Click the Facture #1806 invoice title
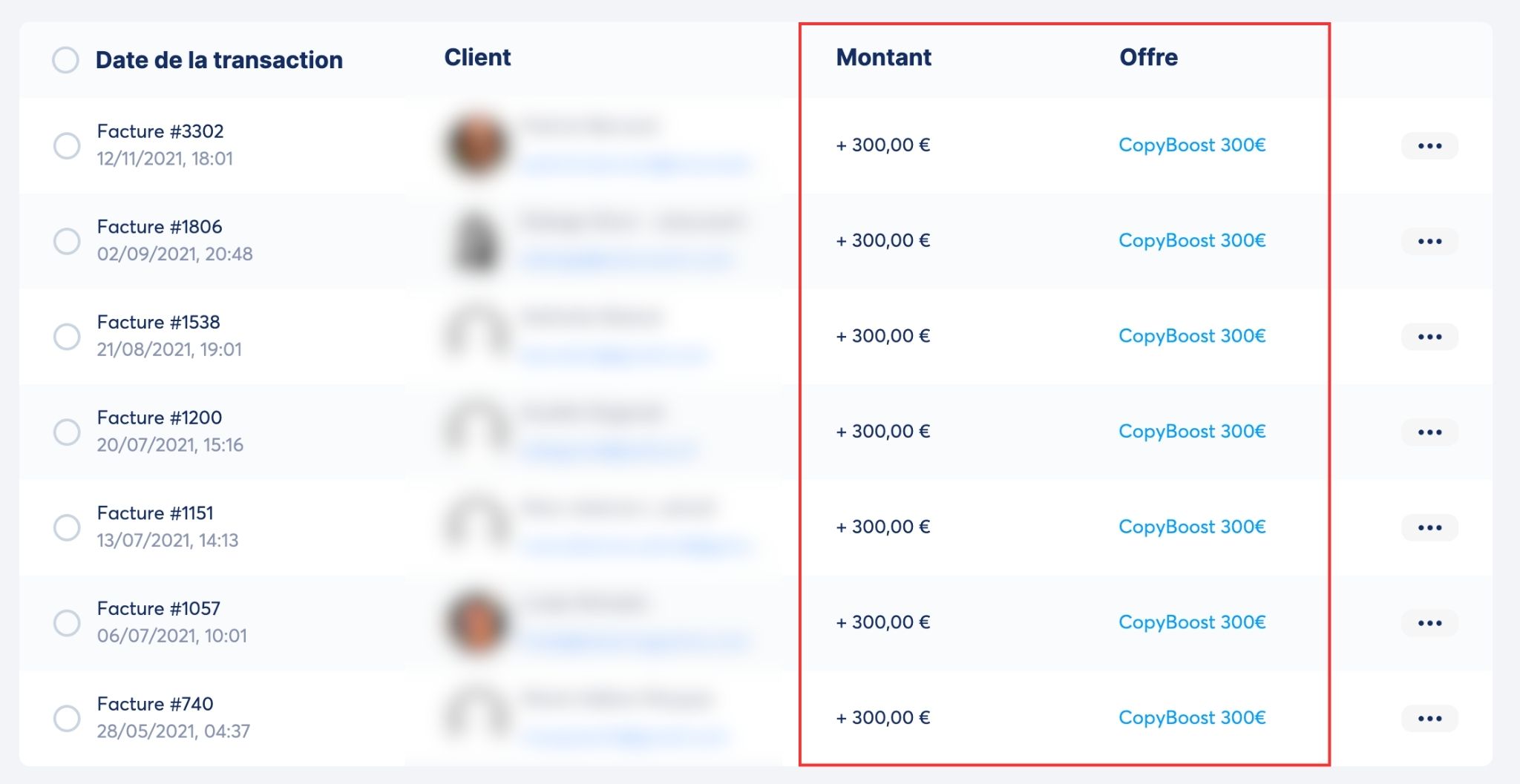Viewport: 1520px width, 784px height. 160,227
